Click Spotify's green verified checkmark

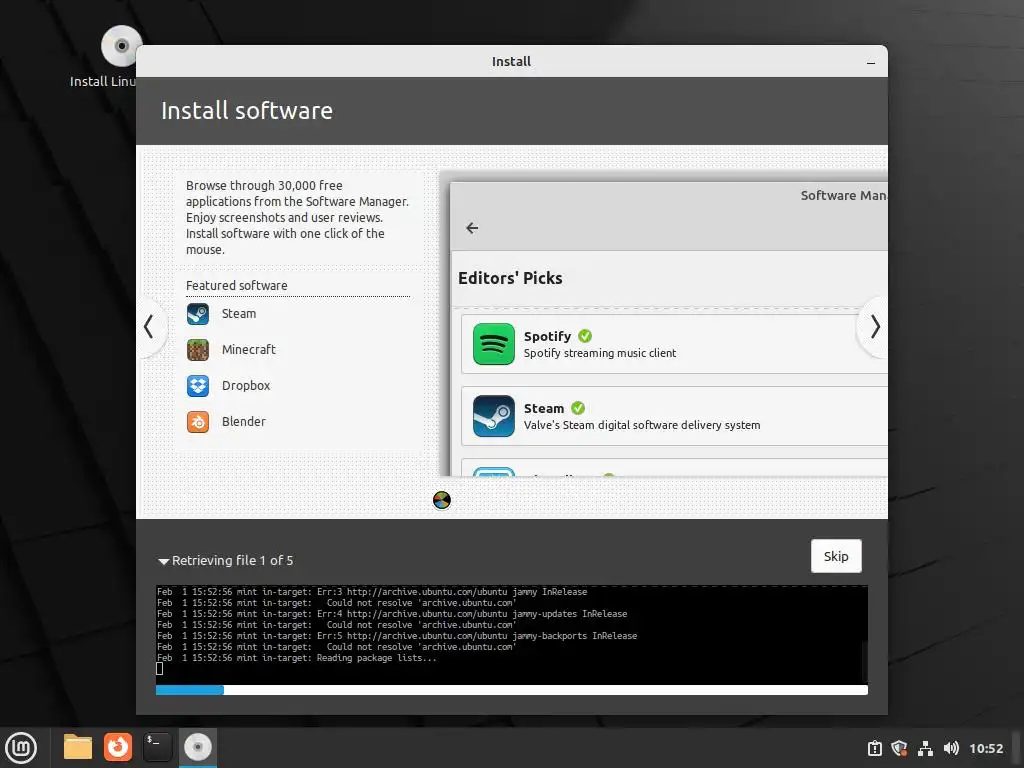585,336
